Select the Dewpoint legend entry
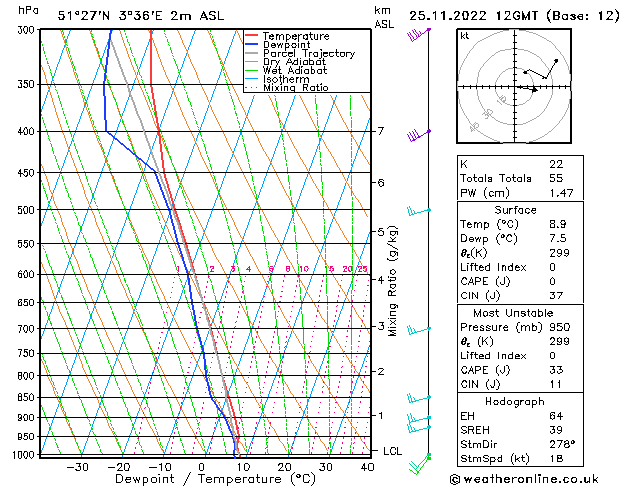629x486 pixels. click(x=289, y=45)
